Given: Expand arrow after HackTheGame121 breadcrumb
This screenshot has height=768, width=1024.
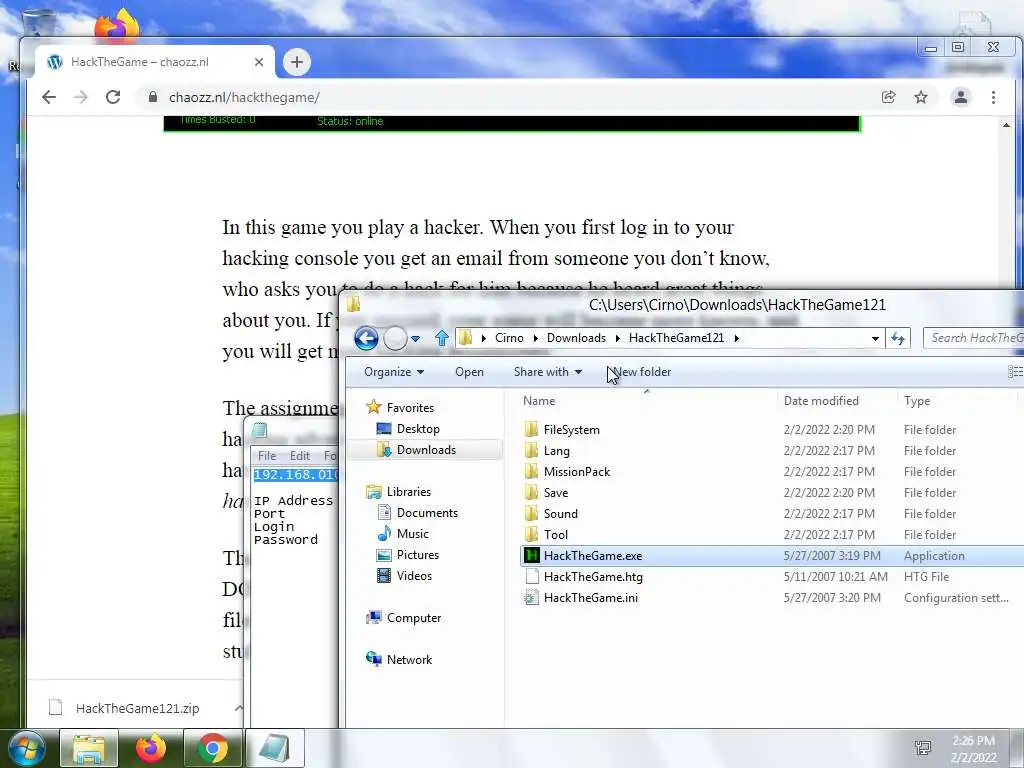Looking at the screenshot, I should 736,338.
